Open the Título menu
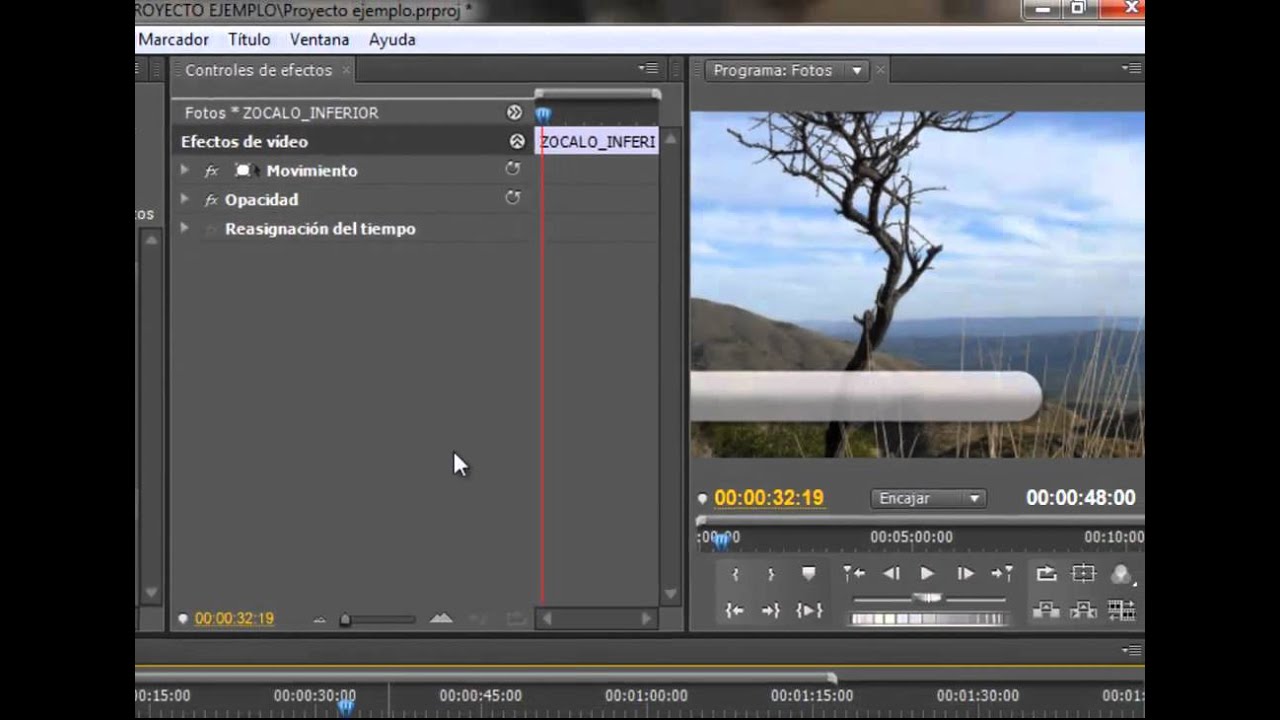The image size is (1280, 720). click(249, 40)
